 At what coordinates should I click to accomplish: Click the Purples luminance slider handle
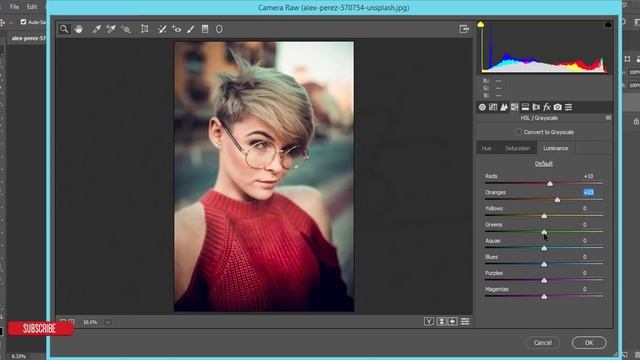(x=544, y=280)
